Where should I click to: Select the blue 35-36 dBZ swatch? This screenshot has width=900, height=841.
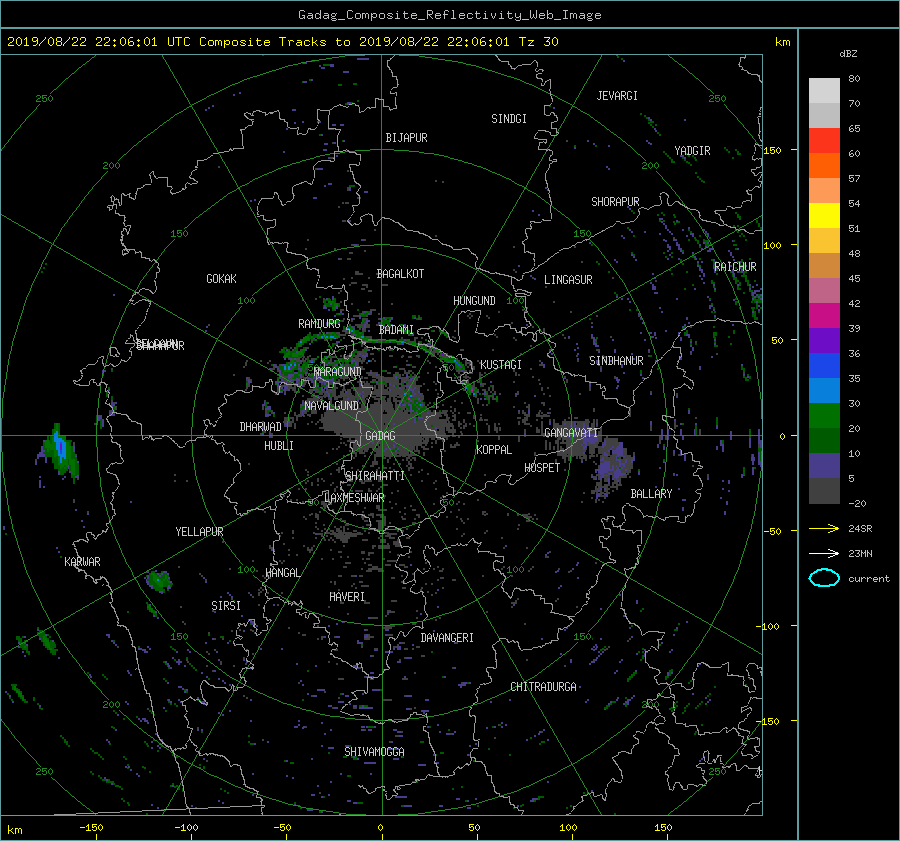click(824, 366)
